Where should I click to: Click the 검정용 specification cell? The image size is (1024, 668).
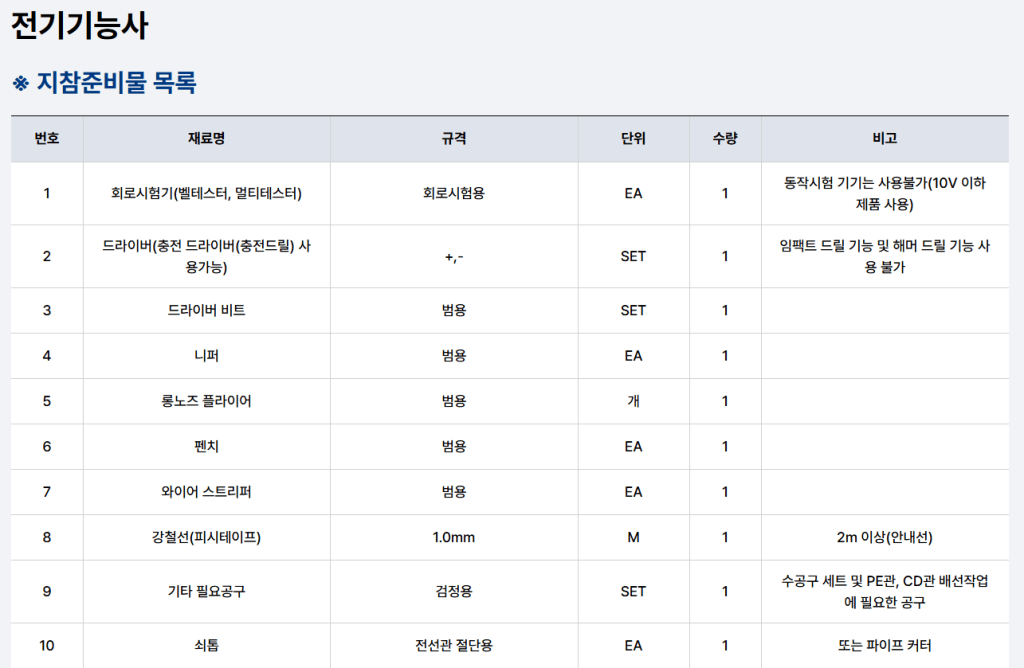pyautogui.click(x=454, y=592)
